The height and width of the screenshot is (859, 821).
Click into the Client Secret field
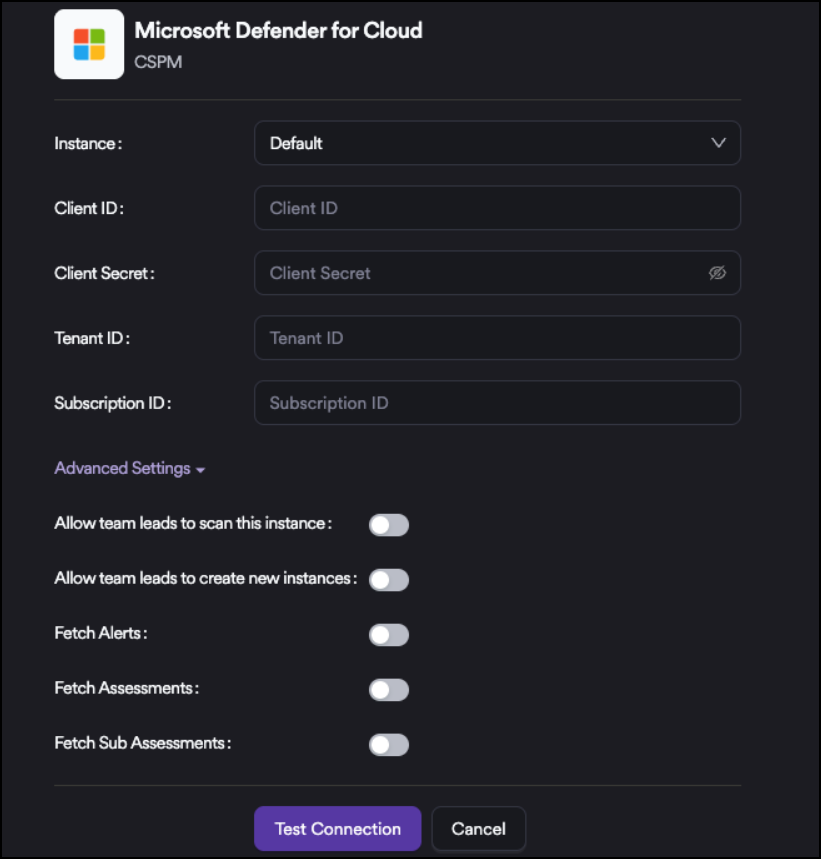click(480, 273)
